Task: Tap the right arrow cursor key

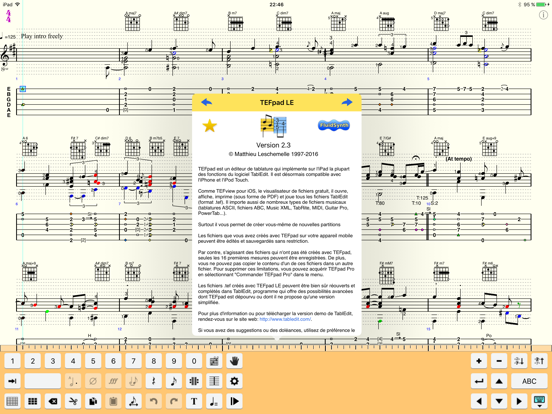Action: [x=519, y=401]
